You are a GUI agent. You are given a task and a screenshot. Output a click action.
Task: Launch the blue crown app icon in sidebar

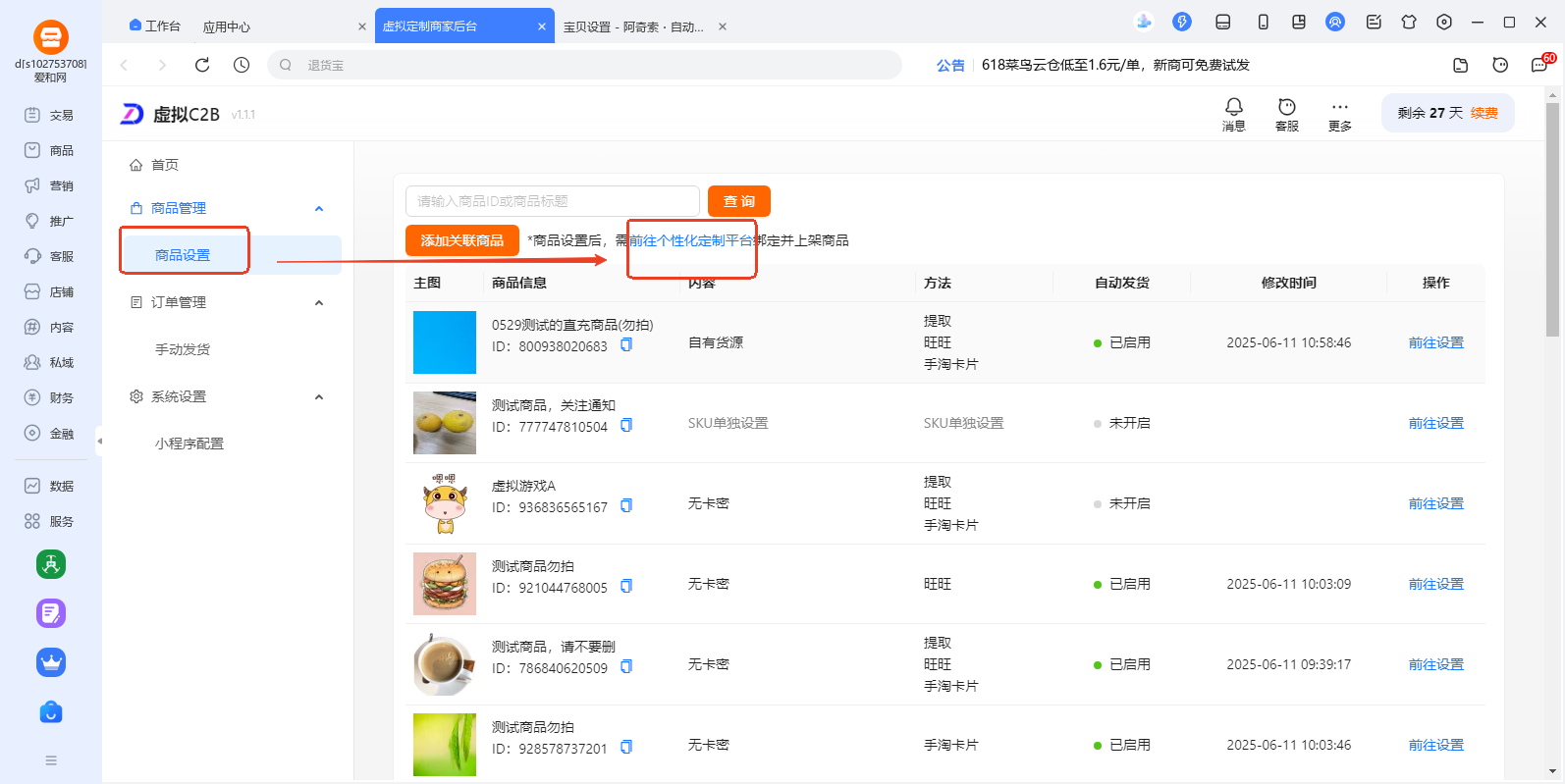[x=51, y=662]
